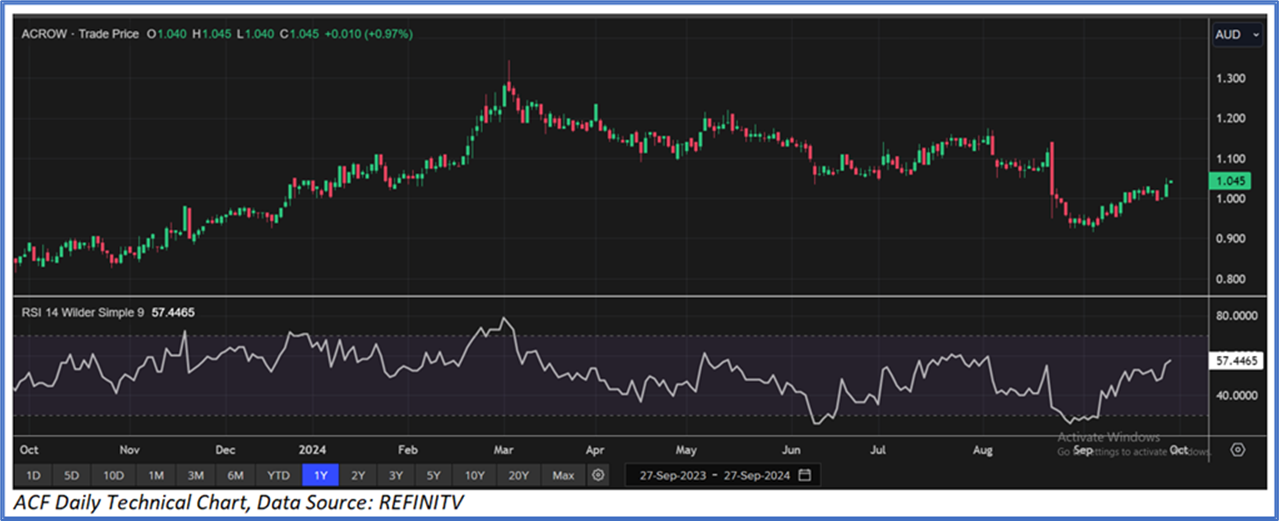
Task: Pick the 5Y time range
Action: [x=434, y=474]
